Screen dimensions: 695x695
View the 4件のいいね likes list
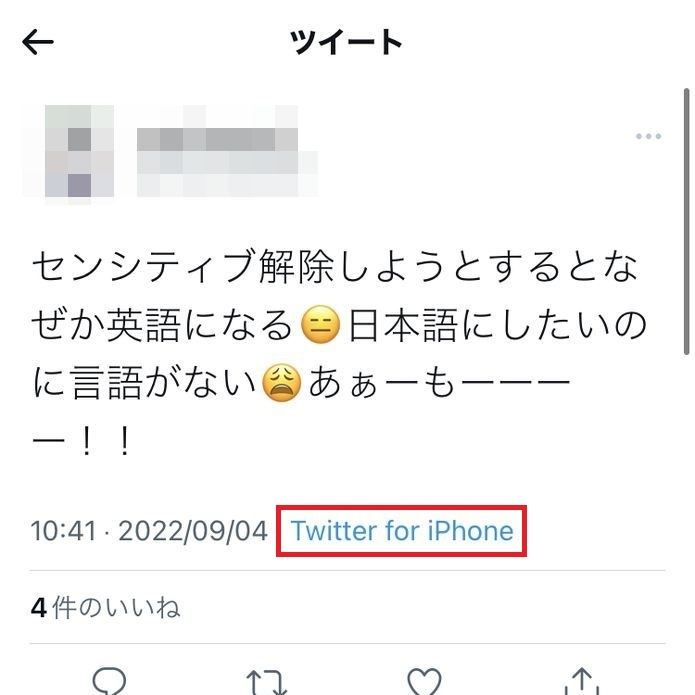click(105, 607)
